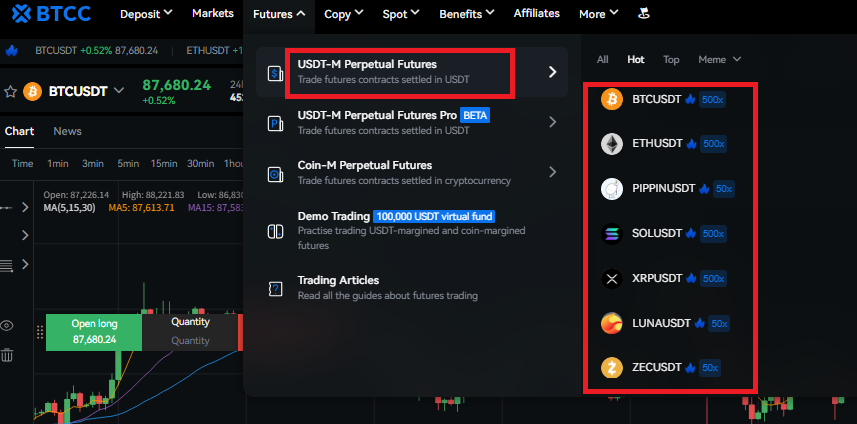Switch to the News tab
Image resolution: width=857 pixels, height=424 pixels.
coord(67,131)
